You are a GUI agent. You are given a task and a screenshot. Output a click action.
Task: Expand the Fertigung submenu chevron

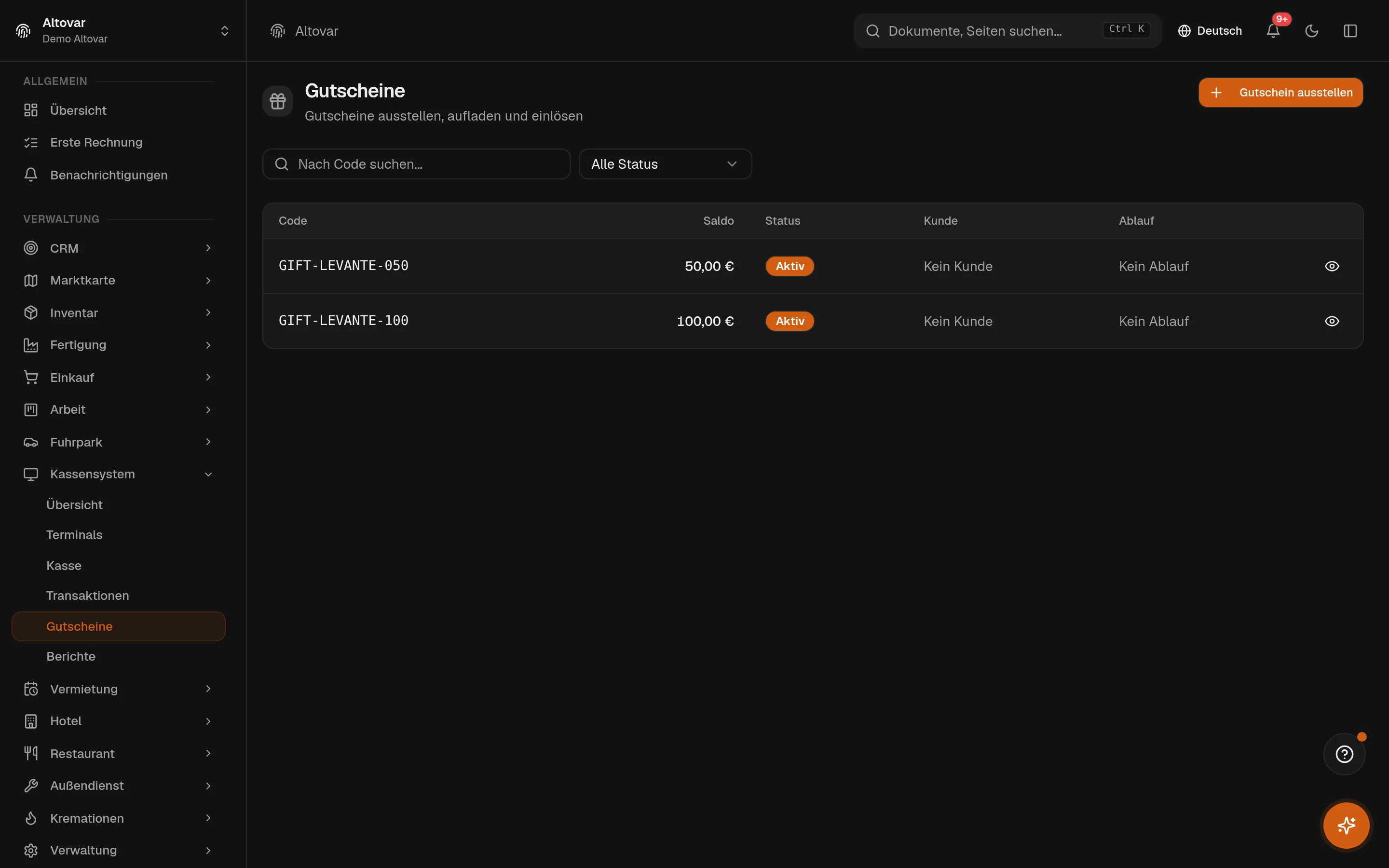click(x=208, y=345)
